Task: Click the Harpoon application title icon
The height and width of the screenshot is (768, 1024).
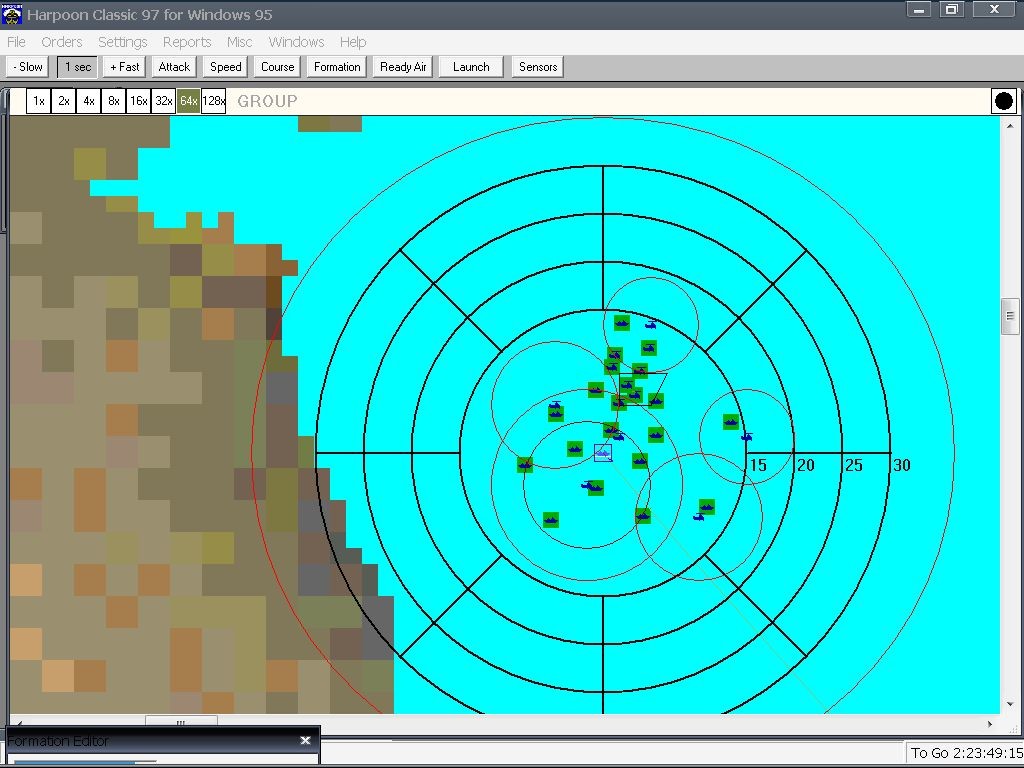Action: click(12, 14)
